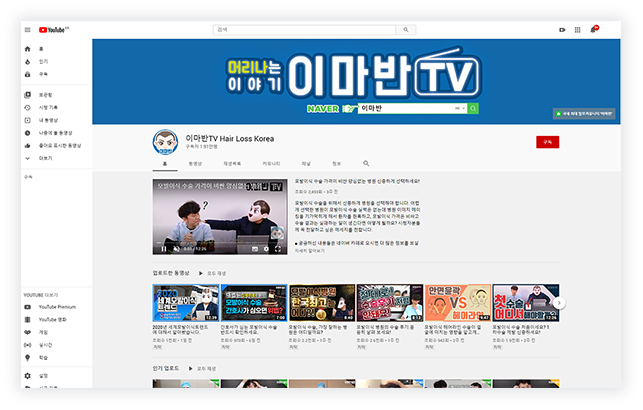This screenshot has width=643, height=410.
Task: Click the Home (홈) icon in sidebar
Action: click(27, 49)
